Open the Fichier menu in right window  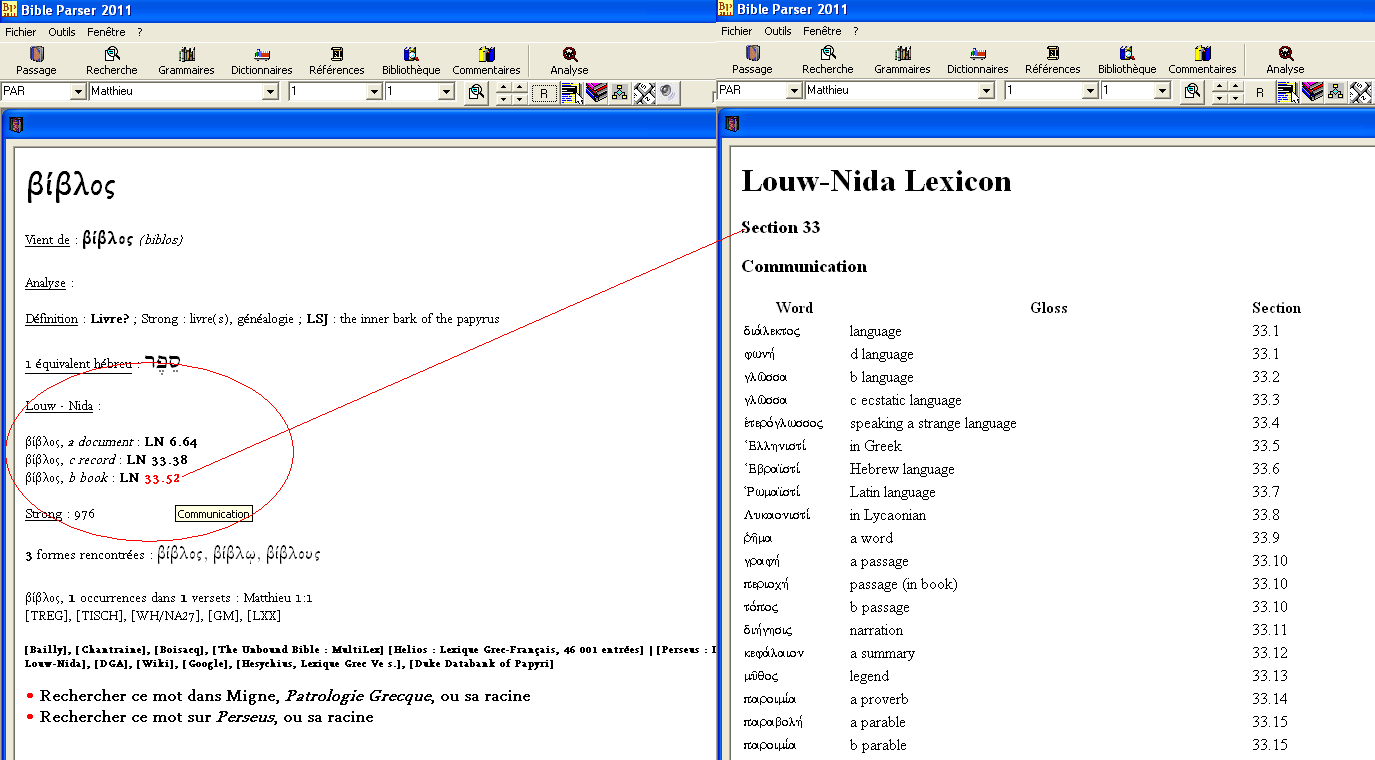point(737,32)
